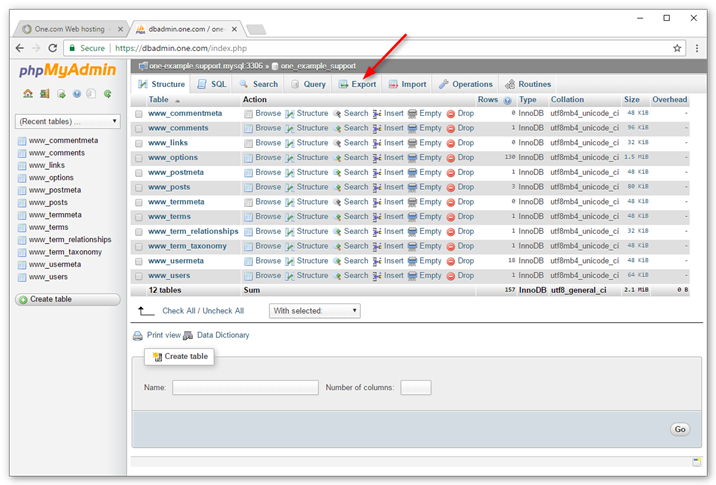Check the www_commentmeta table checkbox
The height and width of the screenshot is (485, 716).
[x=139, y=114]
